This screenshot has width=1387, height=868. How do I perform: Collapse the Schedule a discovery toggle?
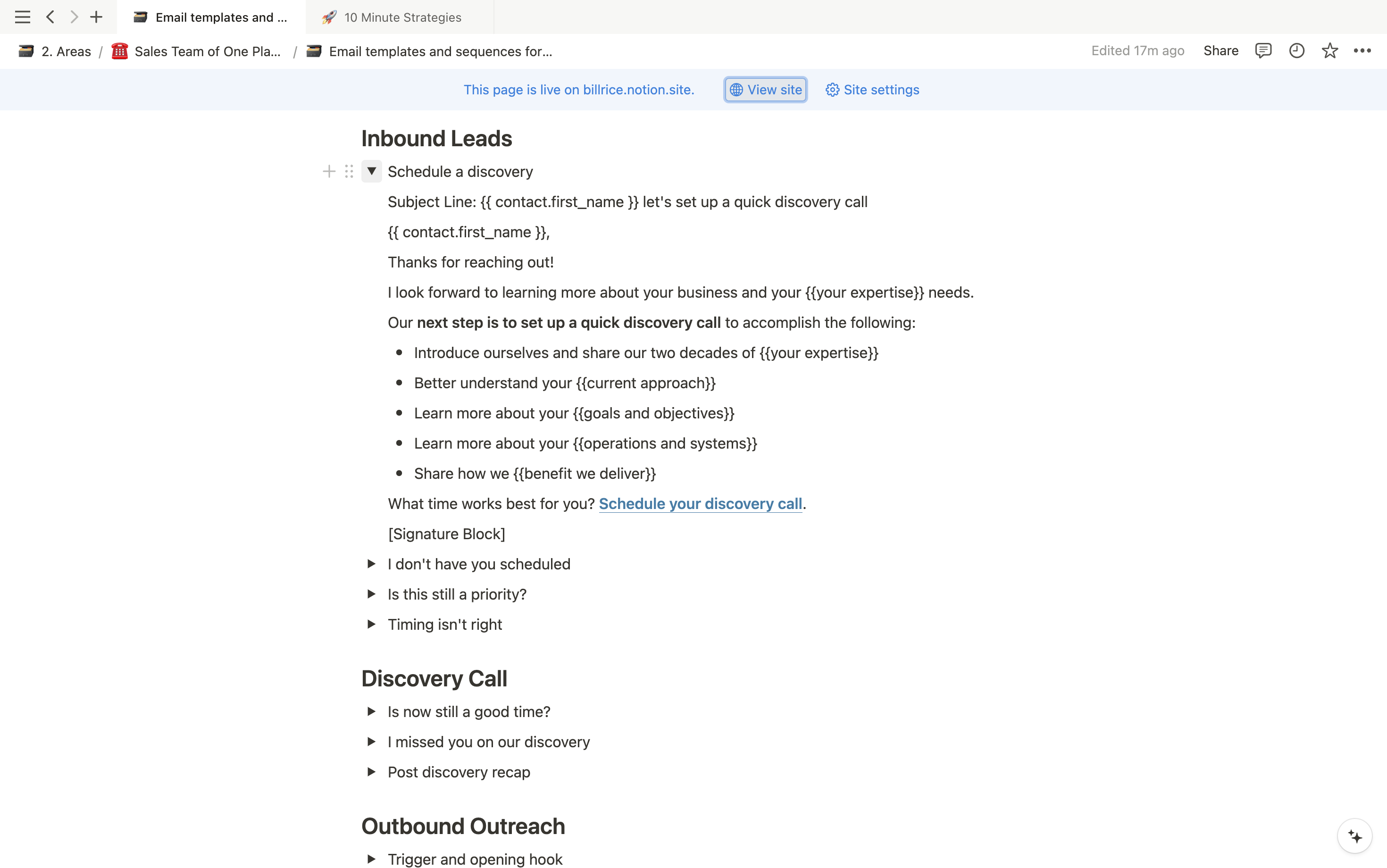click(371, 171)
